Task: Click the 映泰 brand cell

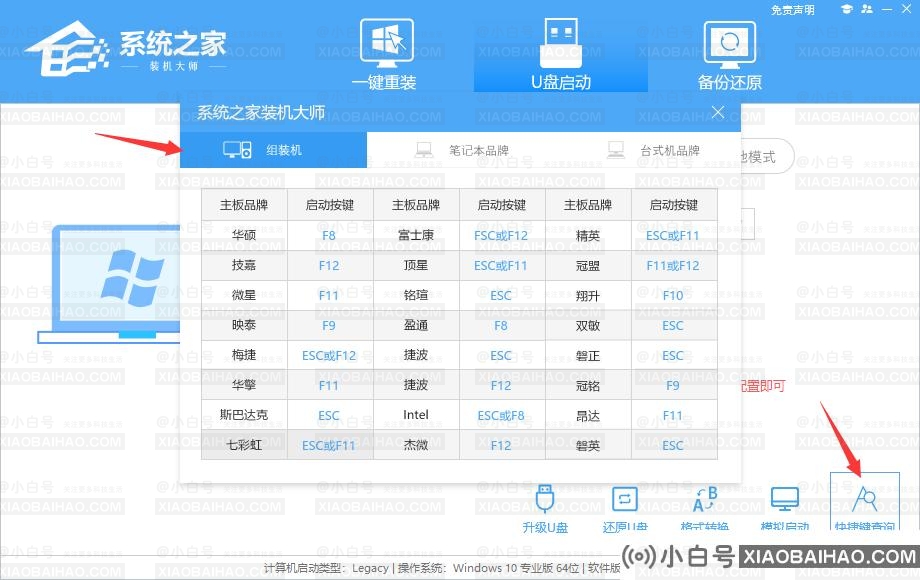Action: click(x=244, y=325)
